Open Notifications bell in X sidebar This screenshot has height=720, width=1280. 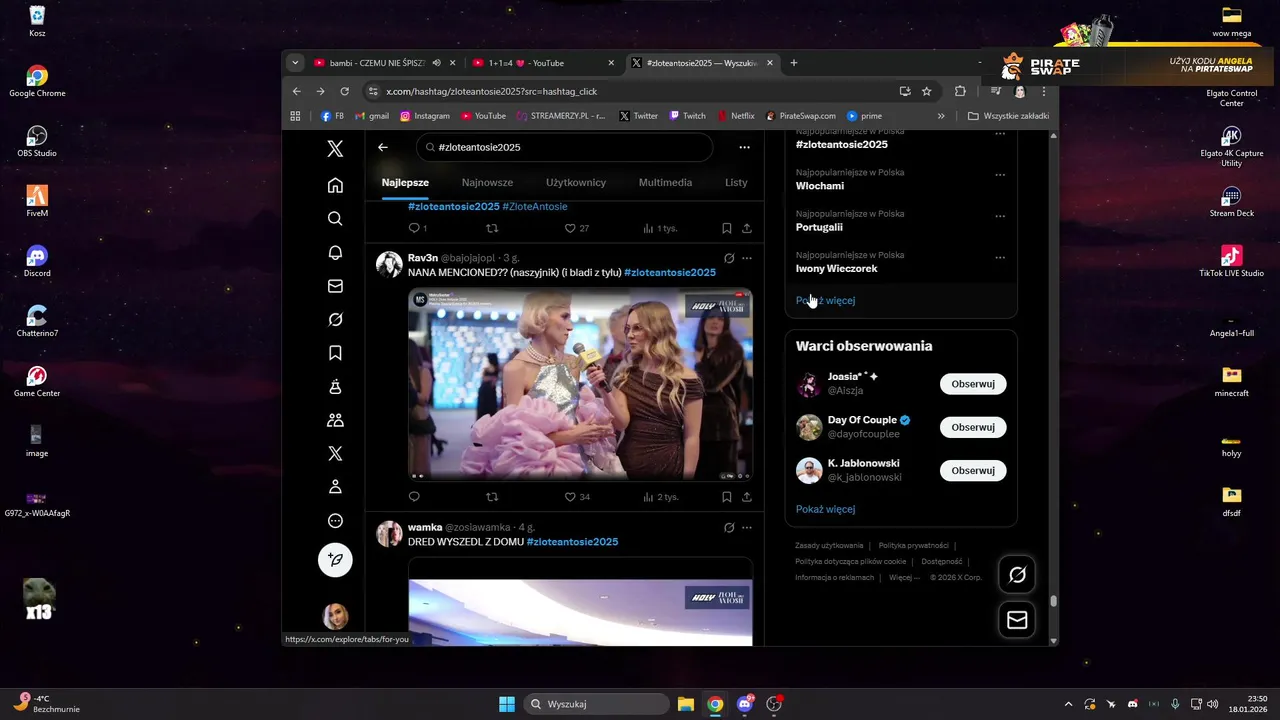click(335, 252)
